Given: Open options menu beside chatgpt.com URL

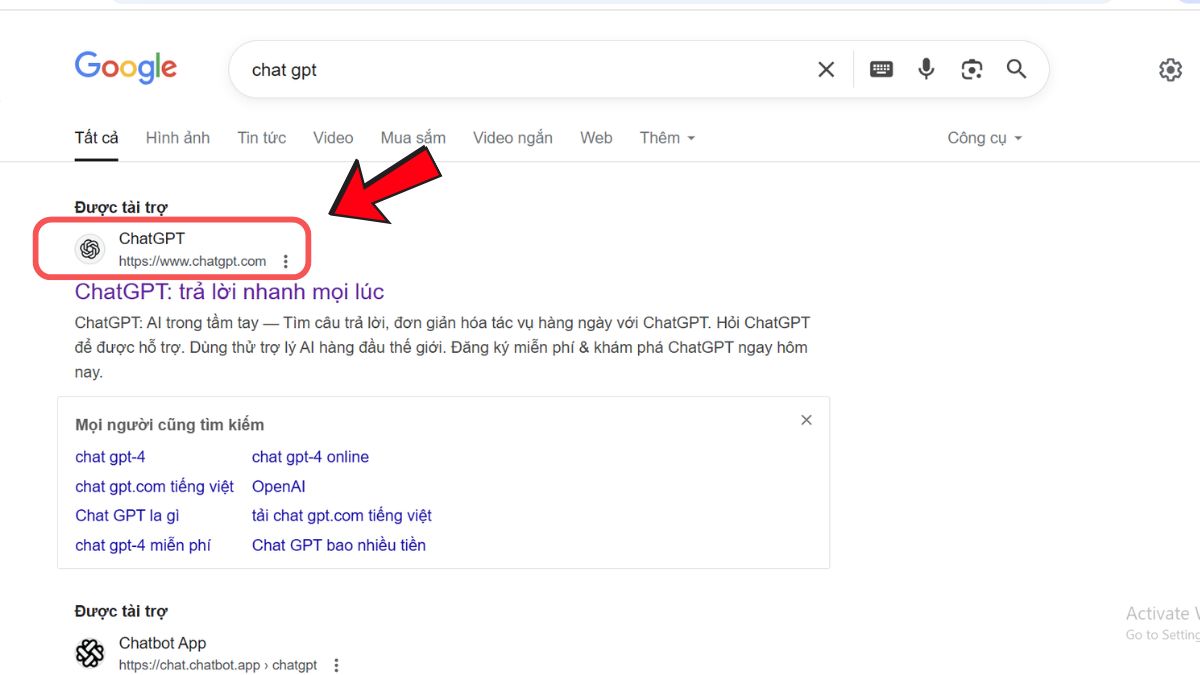Looking at the screenshot, I should (285, 262).
